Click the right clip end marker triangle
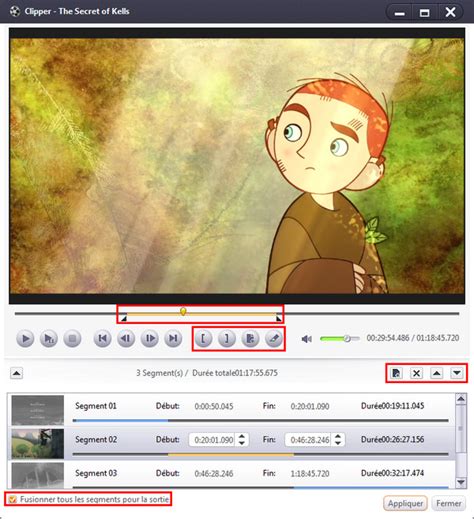The image size is (474, 519). [279, 319]
